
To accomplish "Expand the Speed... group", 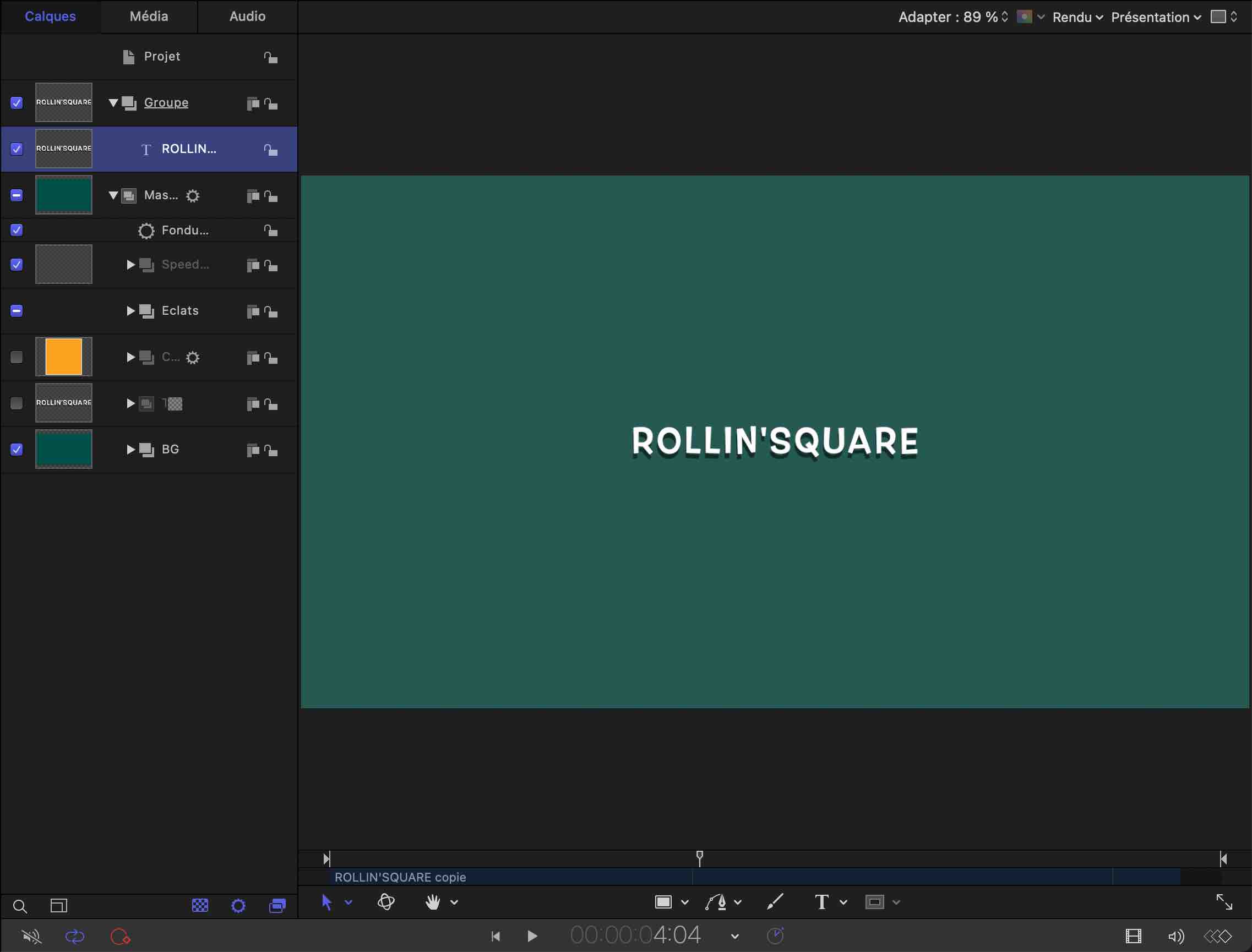I will tap(130, 265).
